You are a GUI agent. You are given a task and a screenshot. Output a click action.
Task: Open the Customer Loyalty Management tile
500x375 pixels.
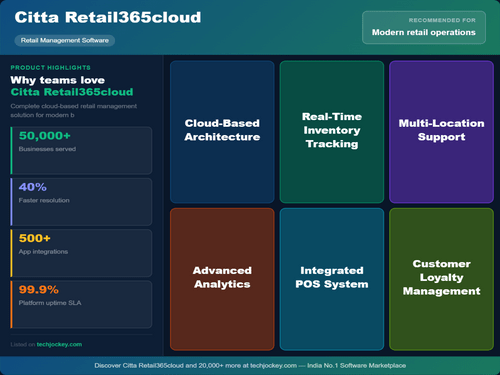tap(441, 279)
